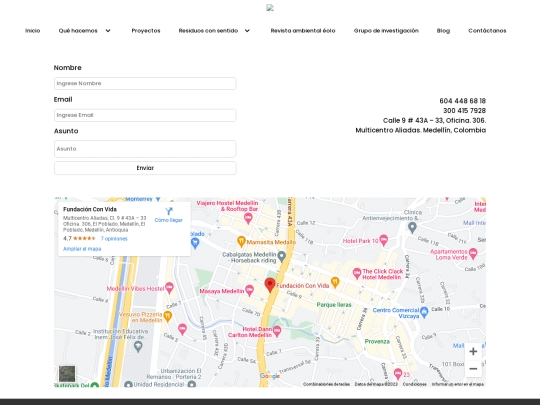This screenshot has height=405, width=540.
Task: Click the red Fundación Con Vida pin
Action: click(270, 285)
